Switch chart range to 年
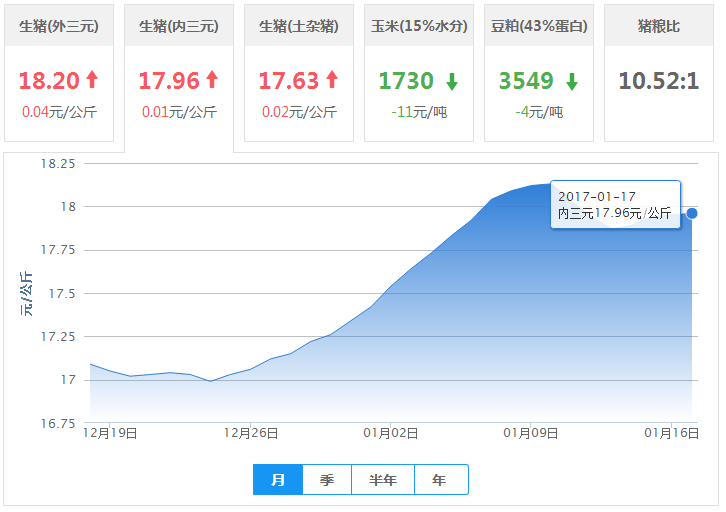 440,480
